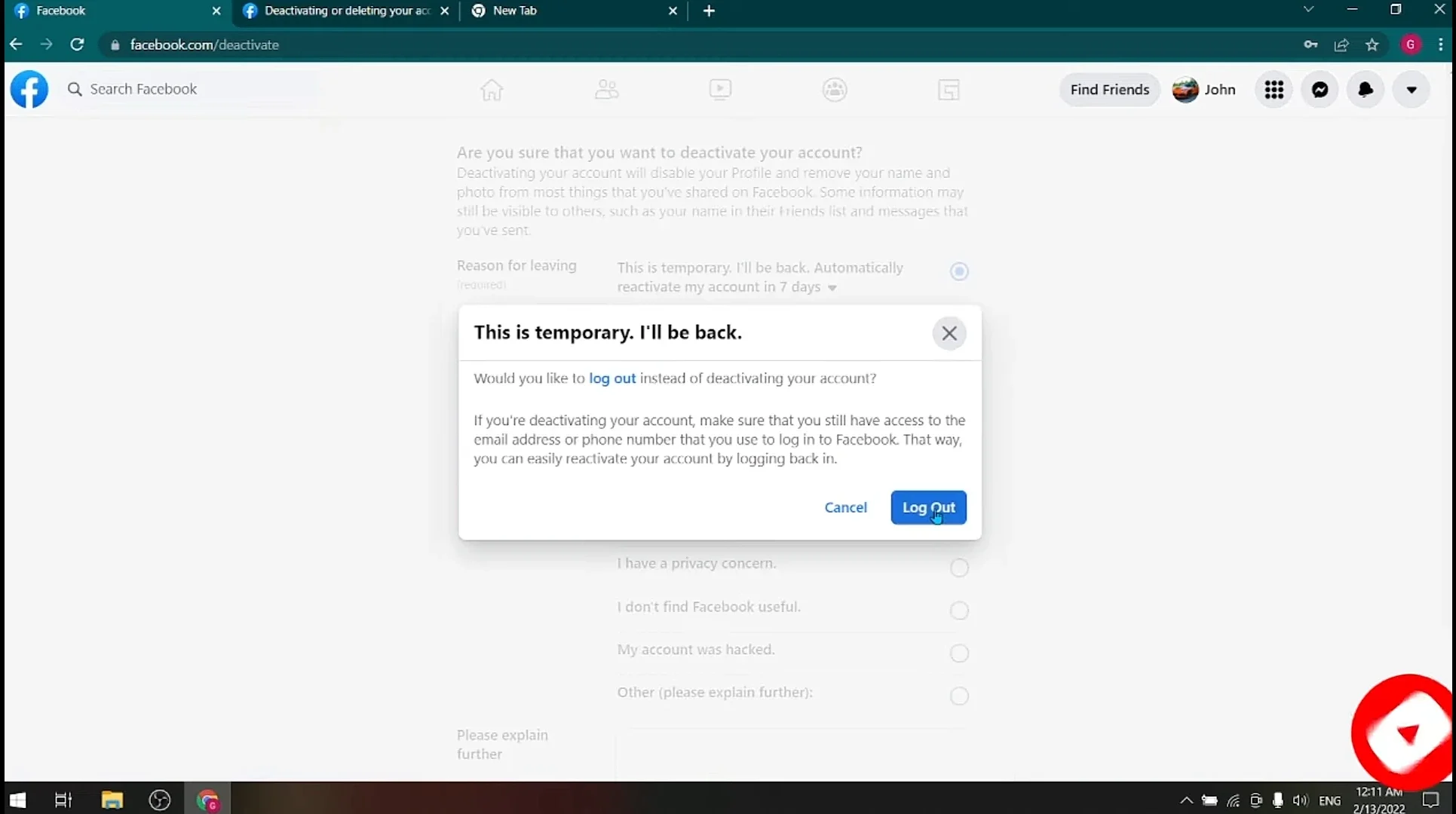Select 'This is temporary. I'll be back.' radio button

point(959,271)
